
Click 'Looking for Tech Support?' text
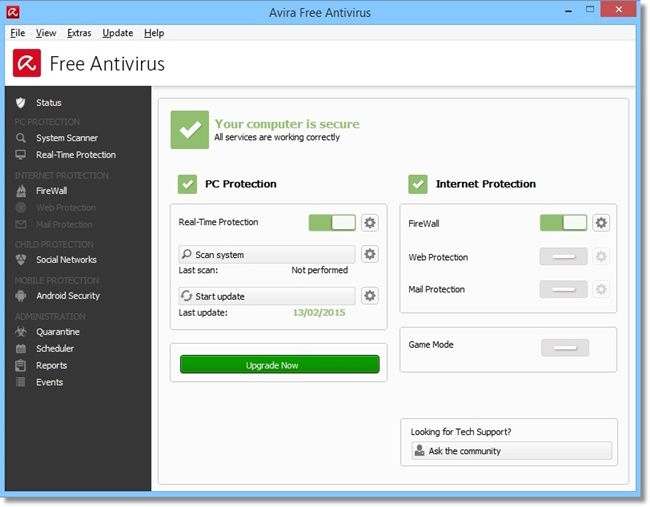point(461,432)
